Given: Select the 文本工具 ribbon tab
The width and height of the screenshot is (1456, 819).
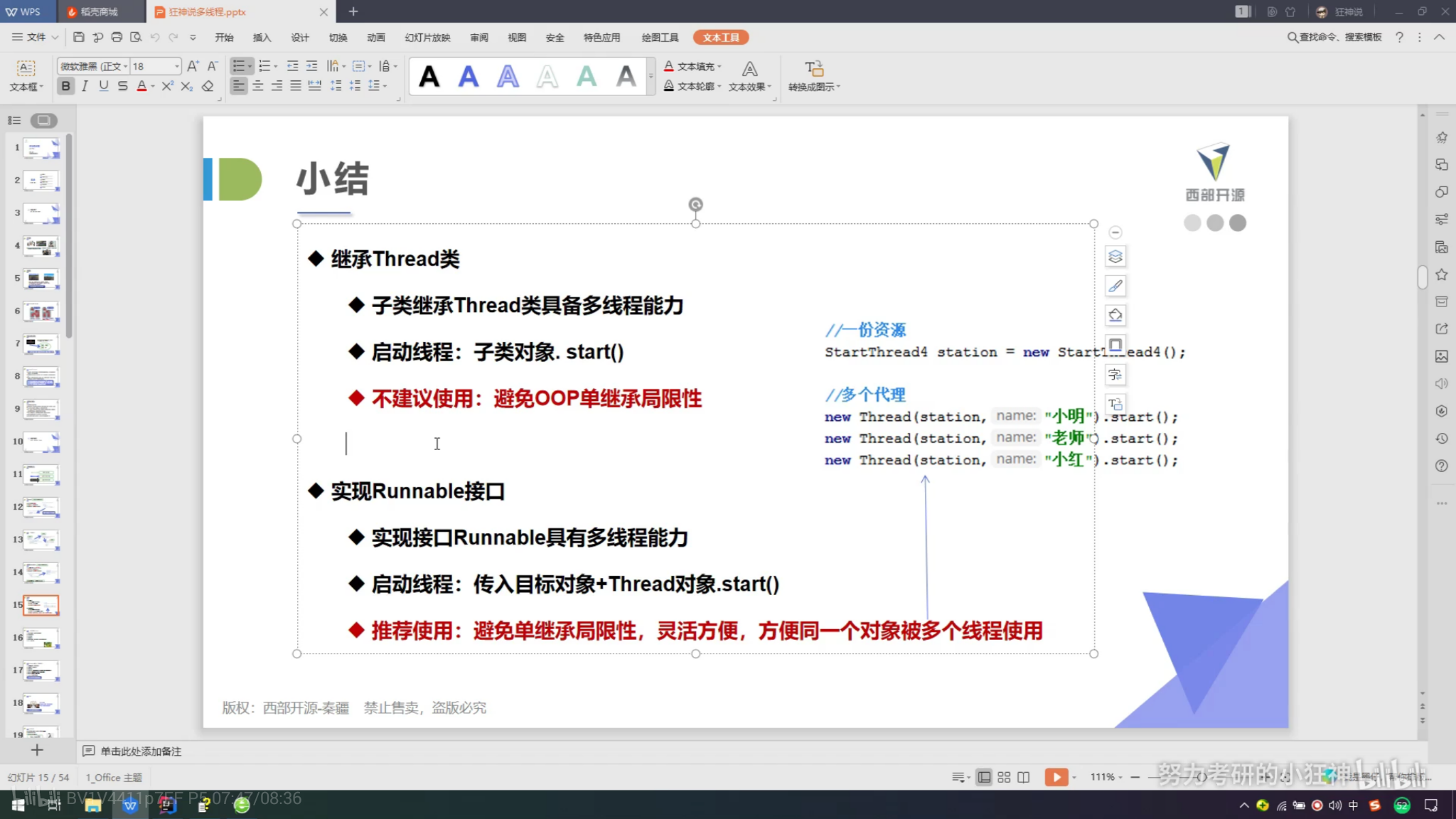Looking at the screenshot, I should (x=720, y=38).
